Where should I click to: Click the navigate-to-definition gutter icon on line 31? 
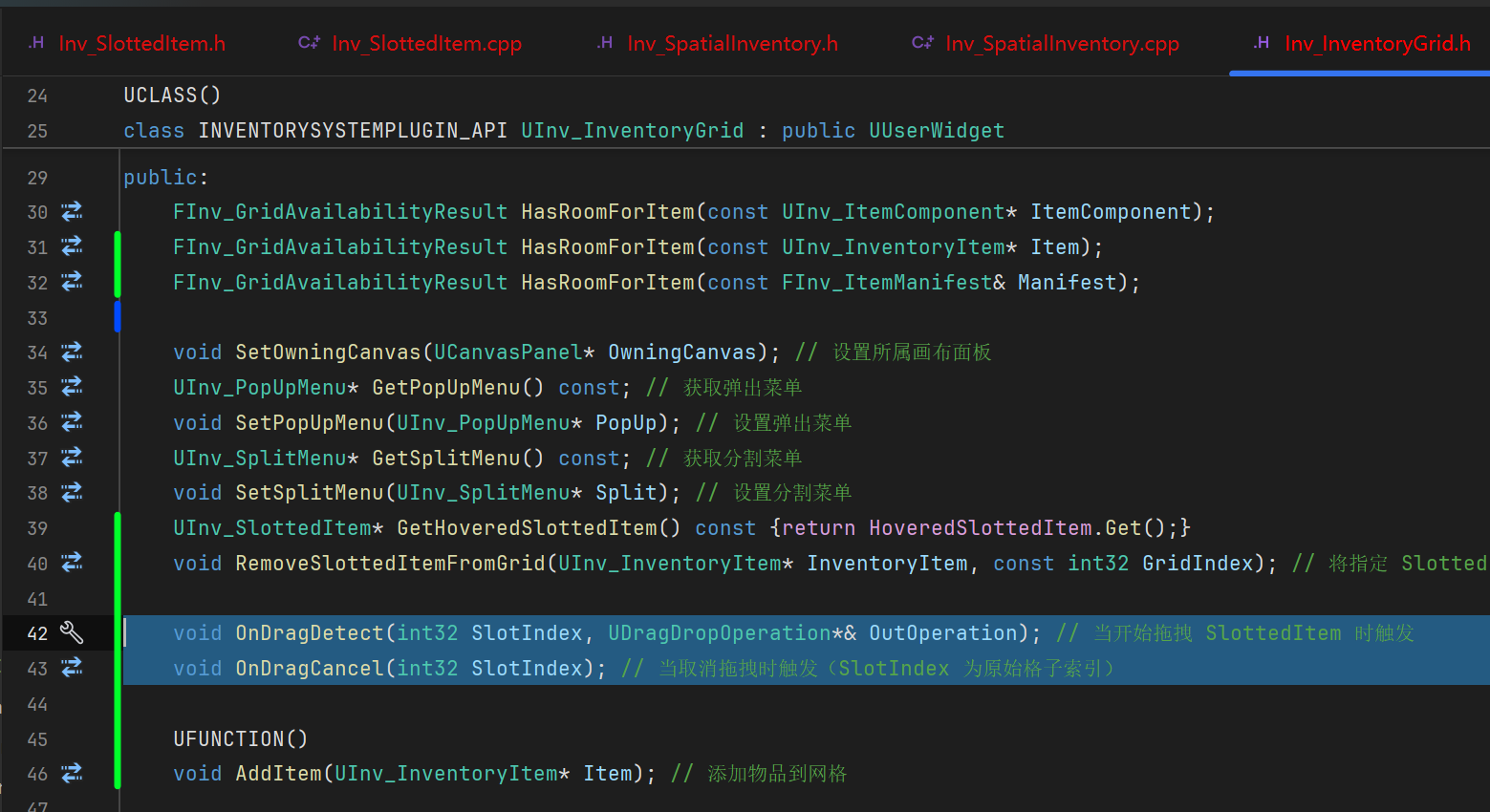pyautogui.click(x=72, y=246)
